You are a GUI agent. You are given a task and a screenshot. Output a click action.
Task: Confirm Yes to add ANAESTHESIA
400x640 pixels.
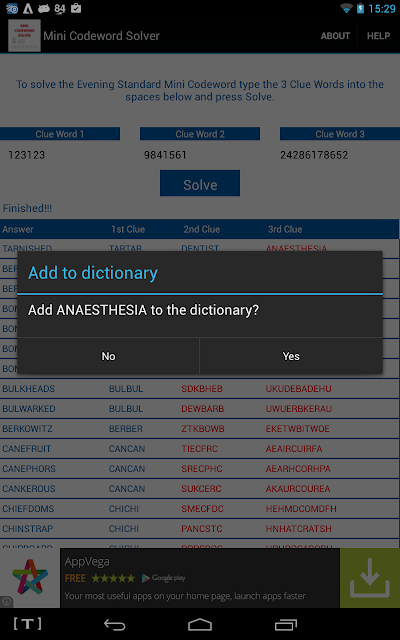[291, 356]
